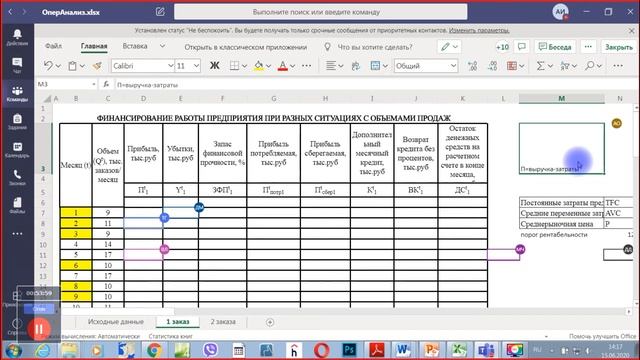
Task: Open Teams Chat in sidebar
Action: point(17,65)
